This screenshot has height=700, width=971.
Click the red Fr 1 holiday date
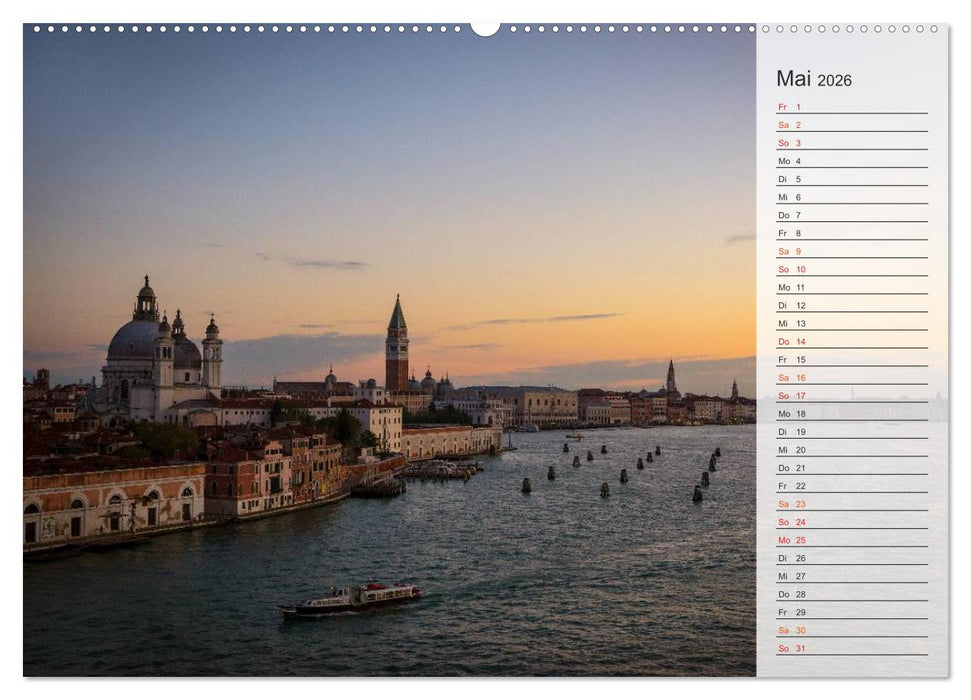pos(790,104)
